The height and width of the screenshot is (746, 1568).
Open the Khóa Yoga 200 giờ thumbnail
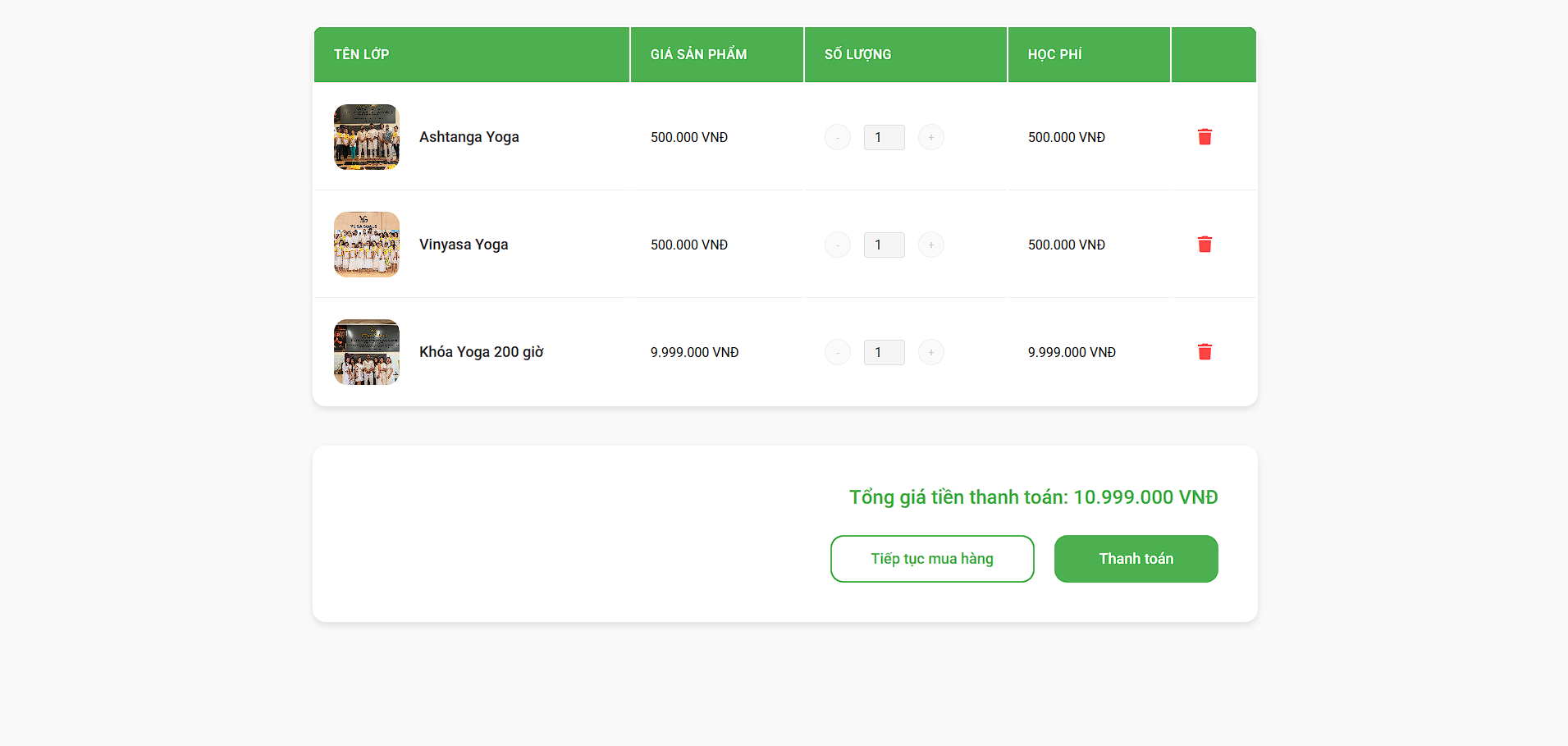pos(367,352)
